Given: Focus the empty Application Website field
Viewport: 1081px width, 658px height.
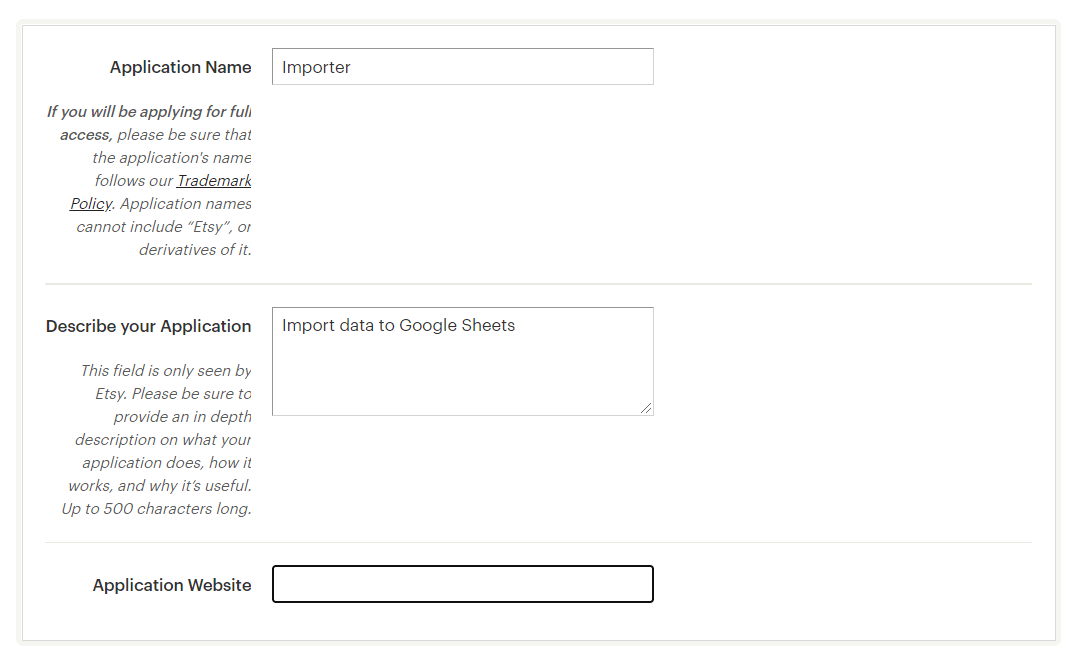Looking at the screenshot, I should 462,584.
